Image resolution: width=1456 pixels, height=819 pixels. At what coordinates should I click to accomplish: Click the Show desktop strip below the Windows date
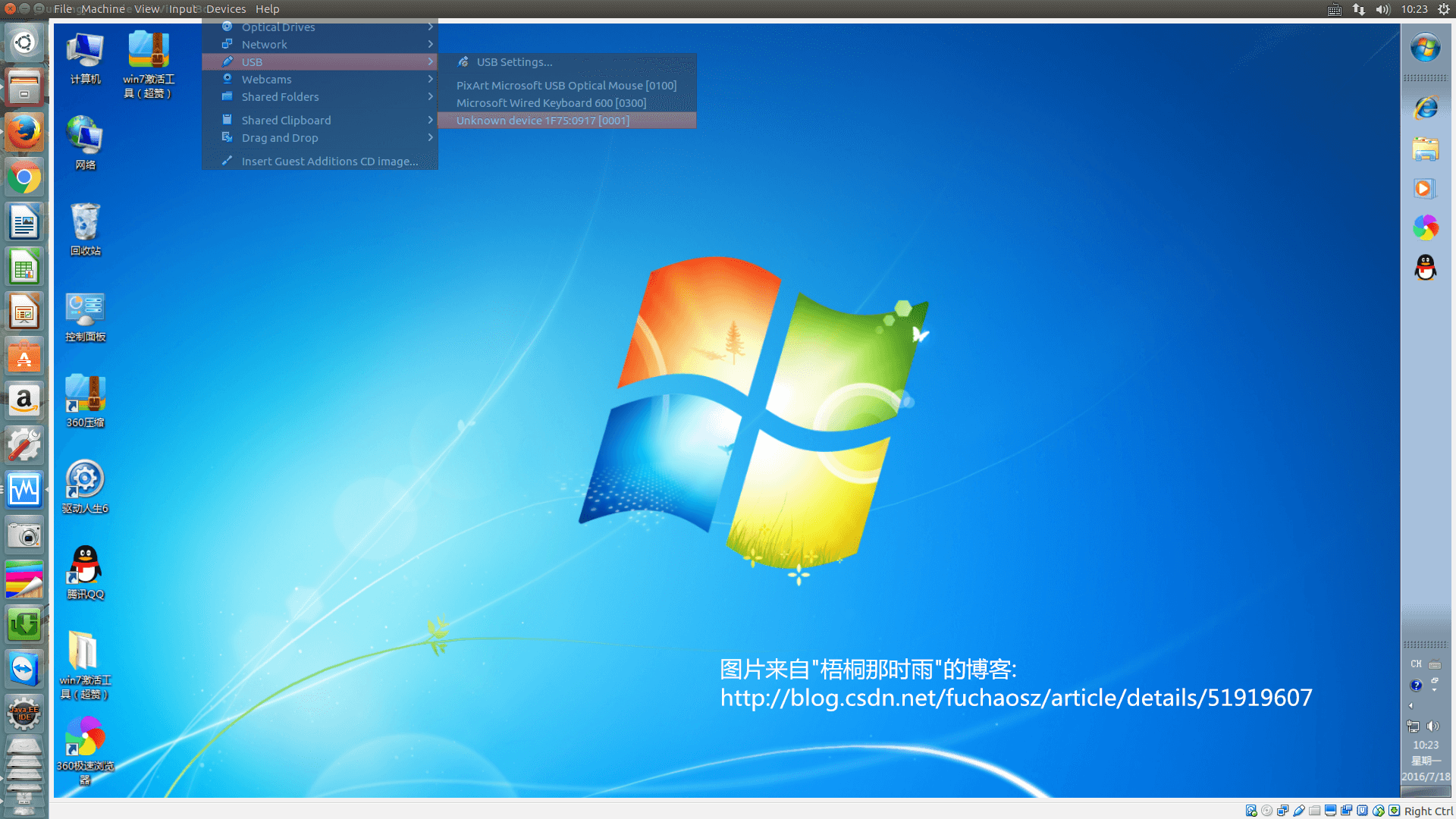click(1426, 791)
